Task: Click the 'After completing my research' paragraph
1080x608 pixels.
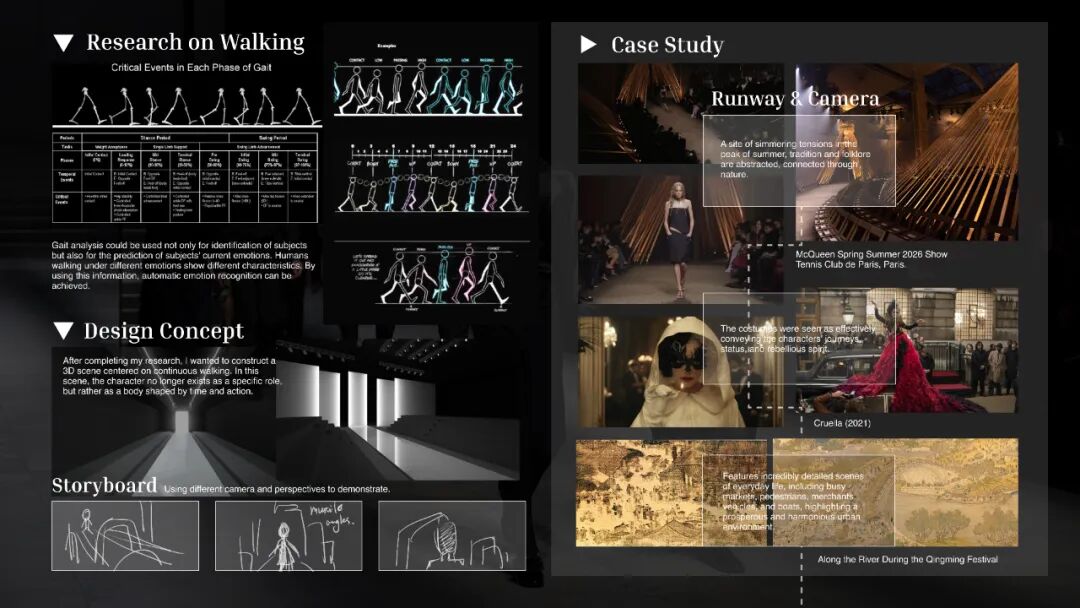Action: 172,376
